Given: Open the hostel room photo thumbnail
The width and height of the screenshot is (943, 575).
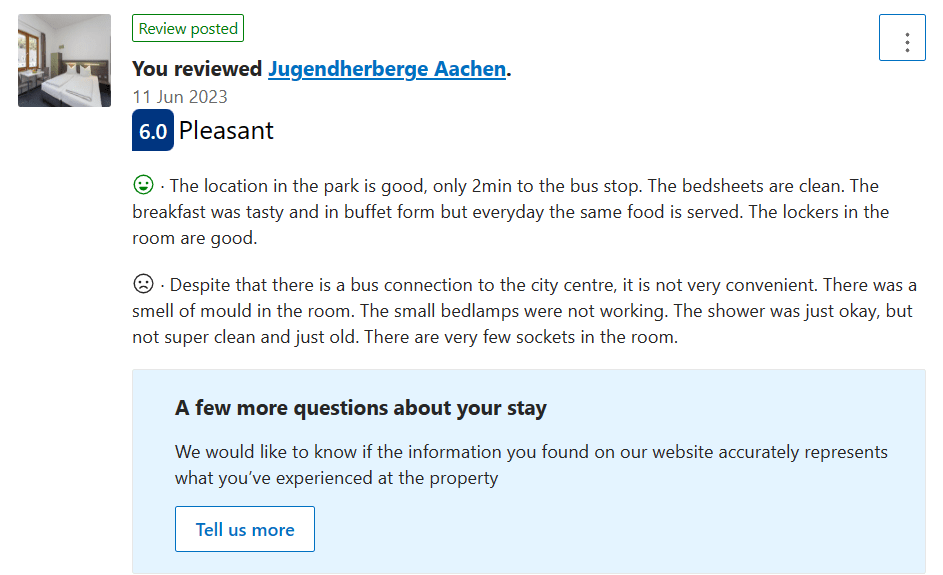Looking at the screenshot, I should [64, 61].
